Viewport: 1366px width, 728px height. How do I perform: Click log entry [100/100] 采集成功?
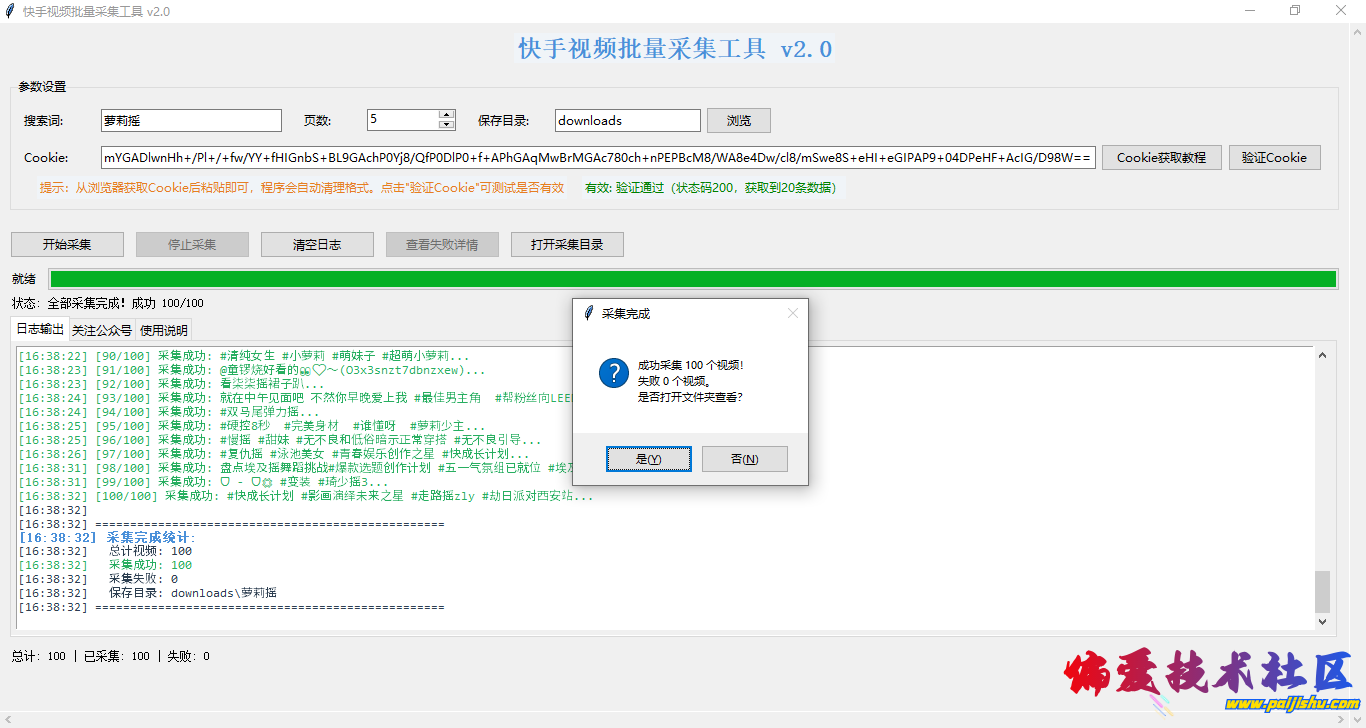(x=306, y=496)
